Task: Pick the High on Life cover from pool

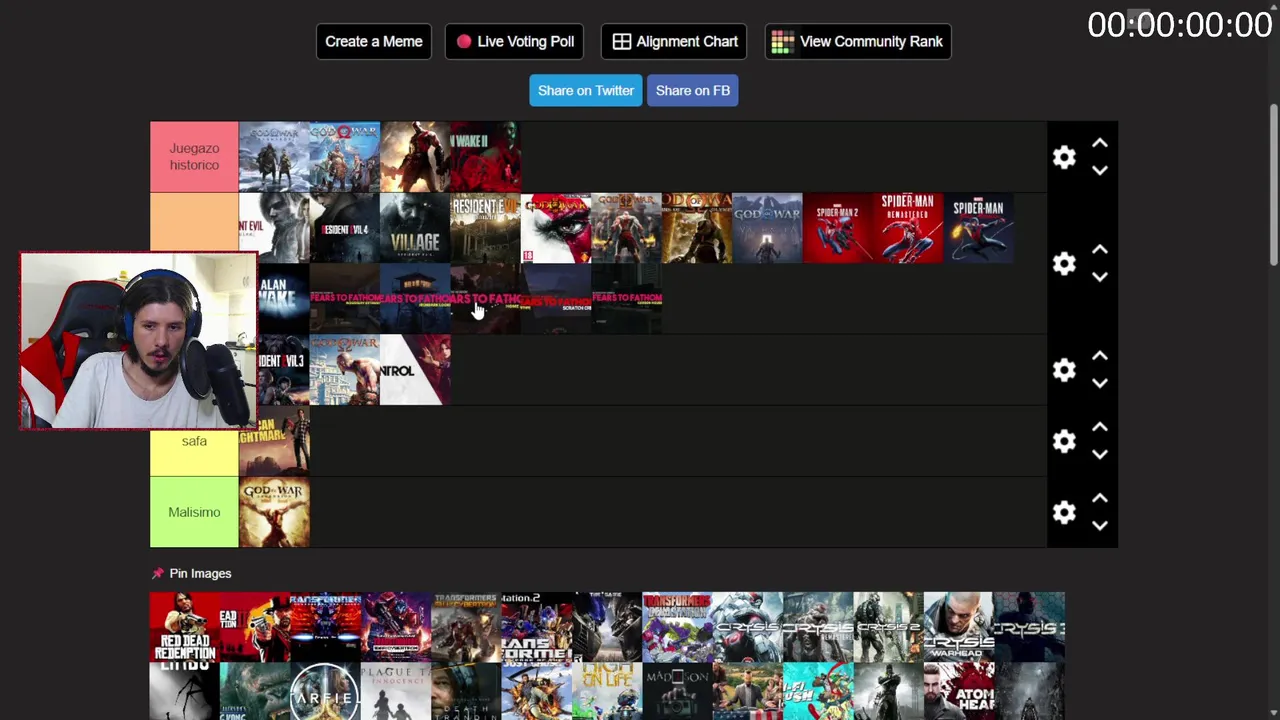Action: (607, 691)
